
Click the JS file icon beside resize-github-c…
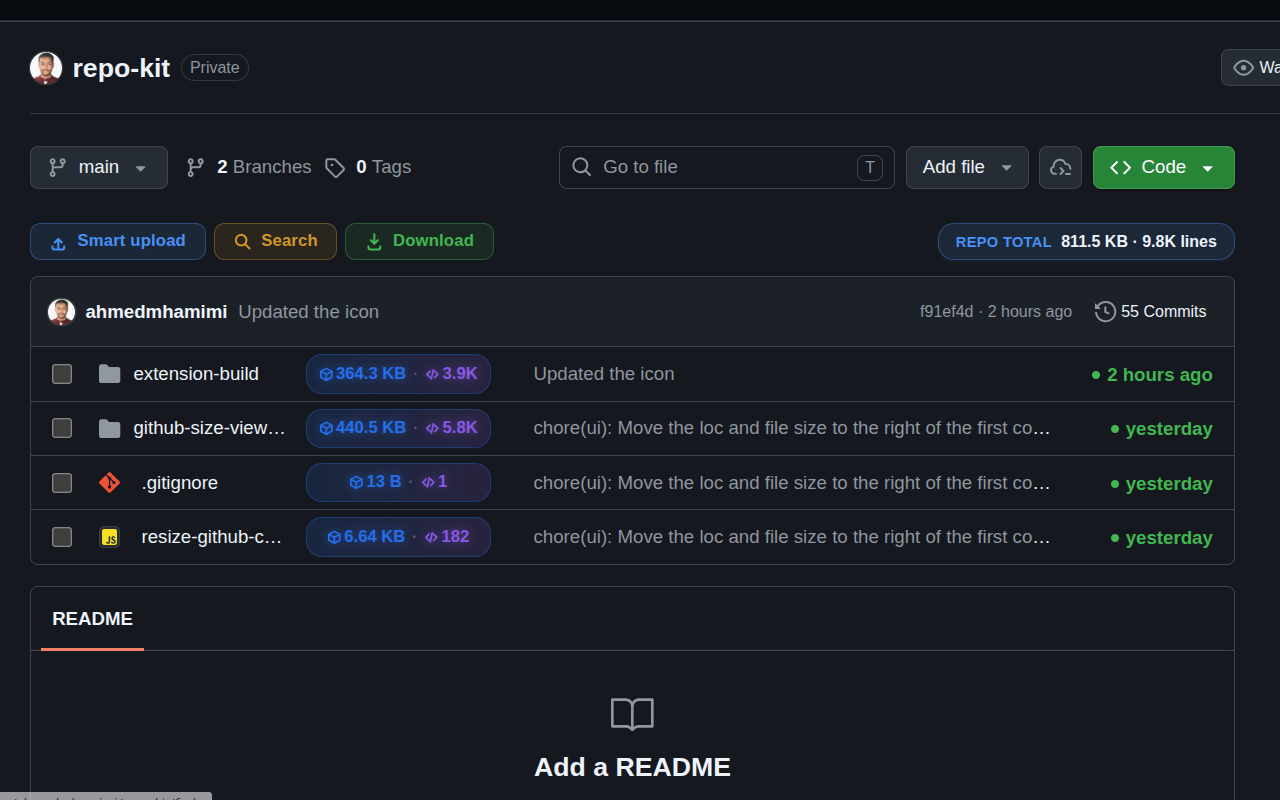pyautogui.click(x=110, y=537)
